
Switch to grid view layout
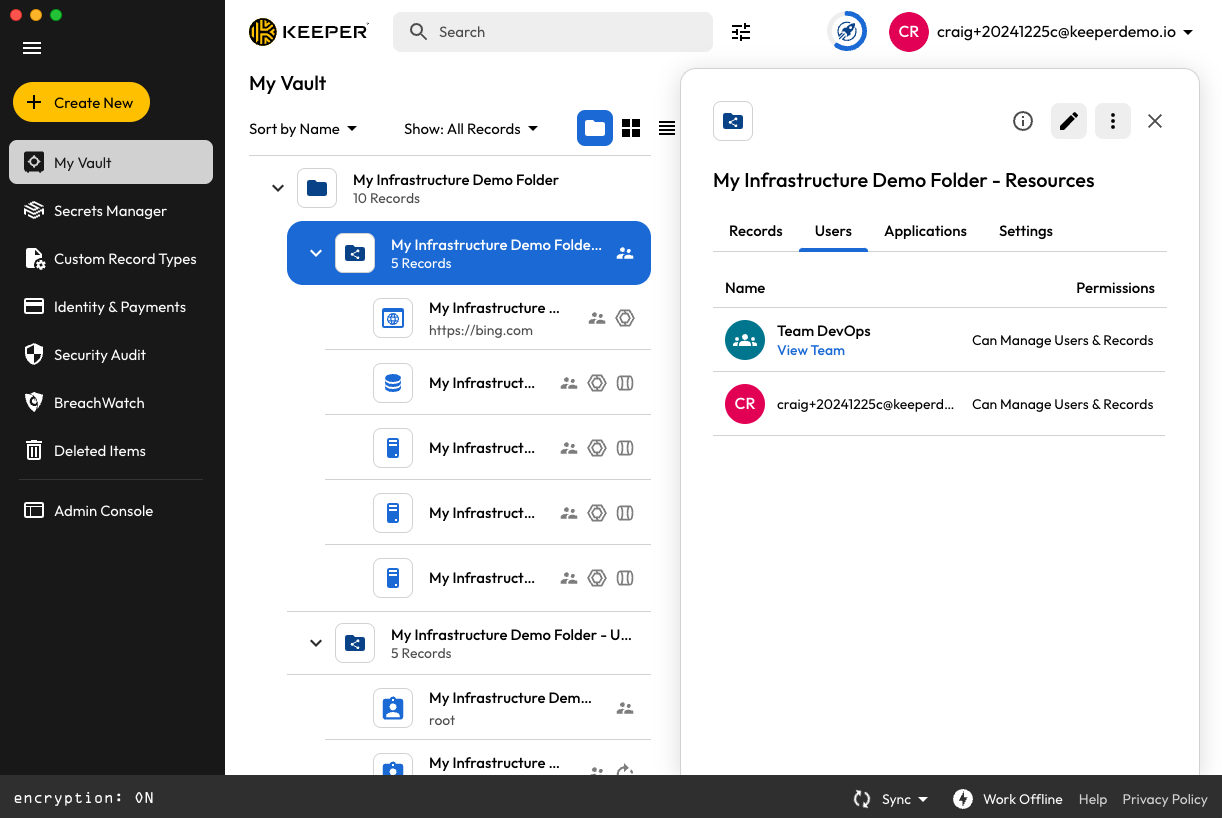coord(631,128)
